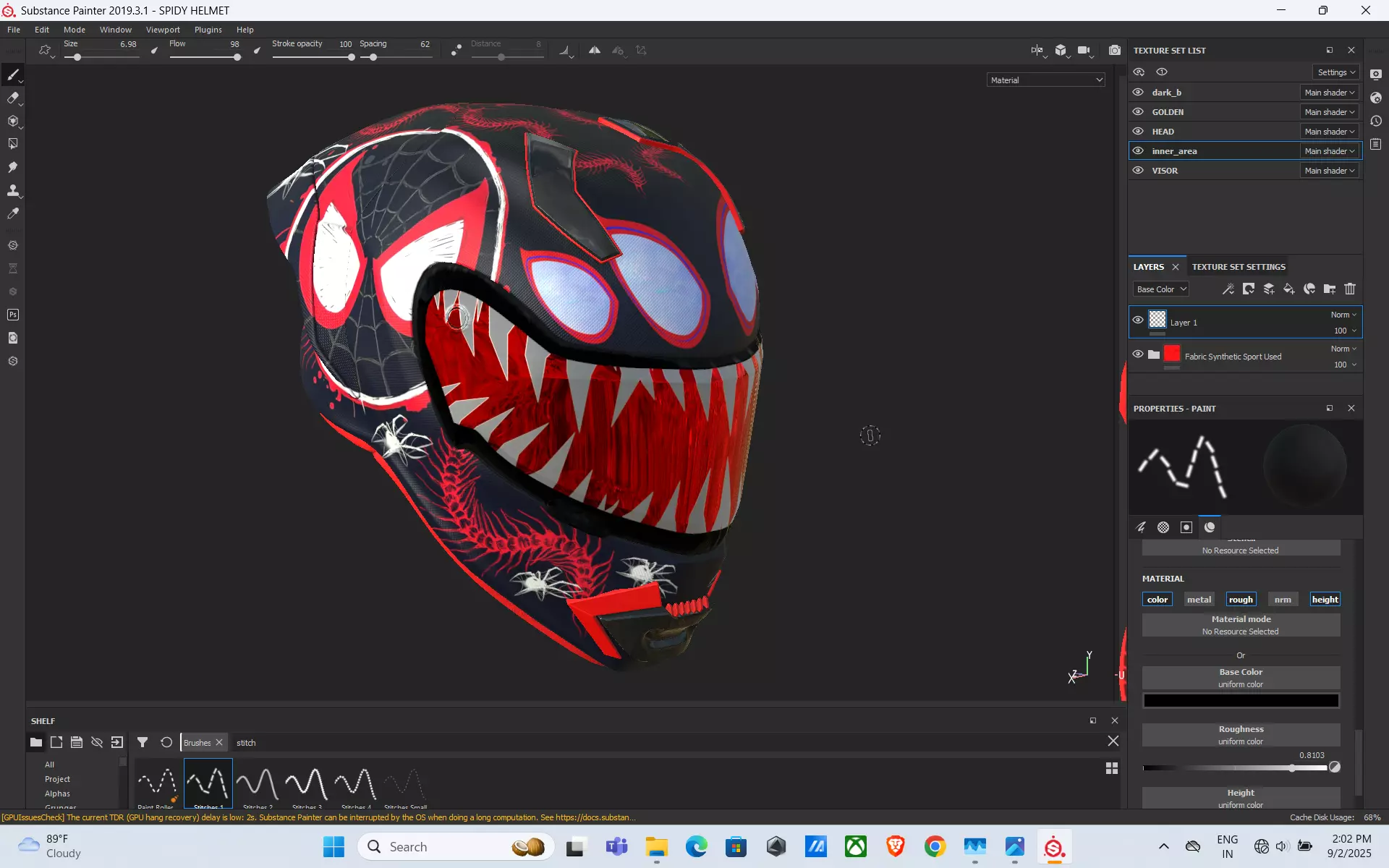Open the camera projection mode icon
Image resolution: width=1389 pixels, height=868 pixels.
pyautogui.click(x=1084, y=51)
